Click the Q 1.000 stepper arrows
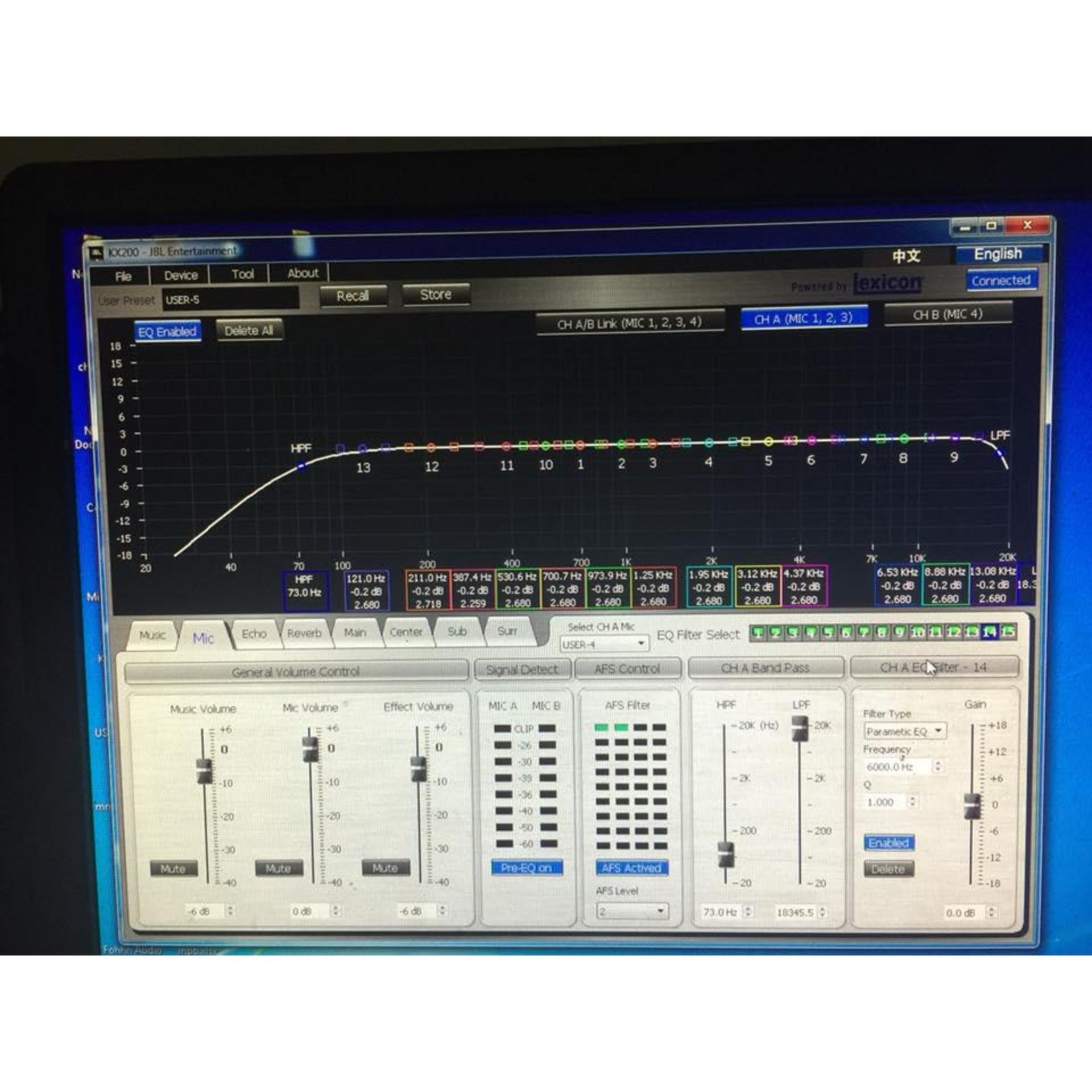 click(x=912, y=801)
